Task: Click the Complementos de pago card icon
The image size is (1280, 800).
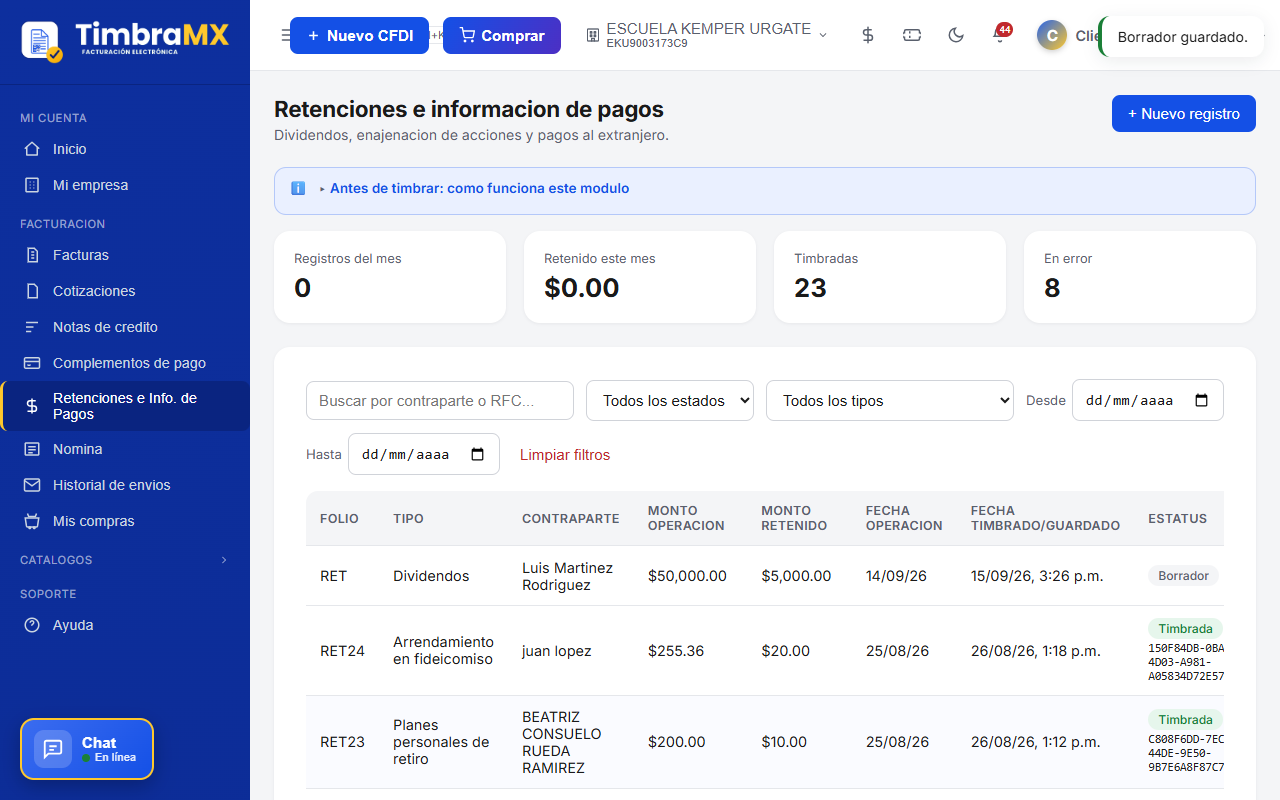Action: click(32, 363)
